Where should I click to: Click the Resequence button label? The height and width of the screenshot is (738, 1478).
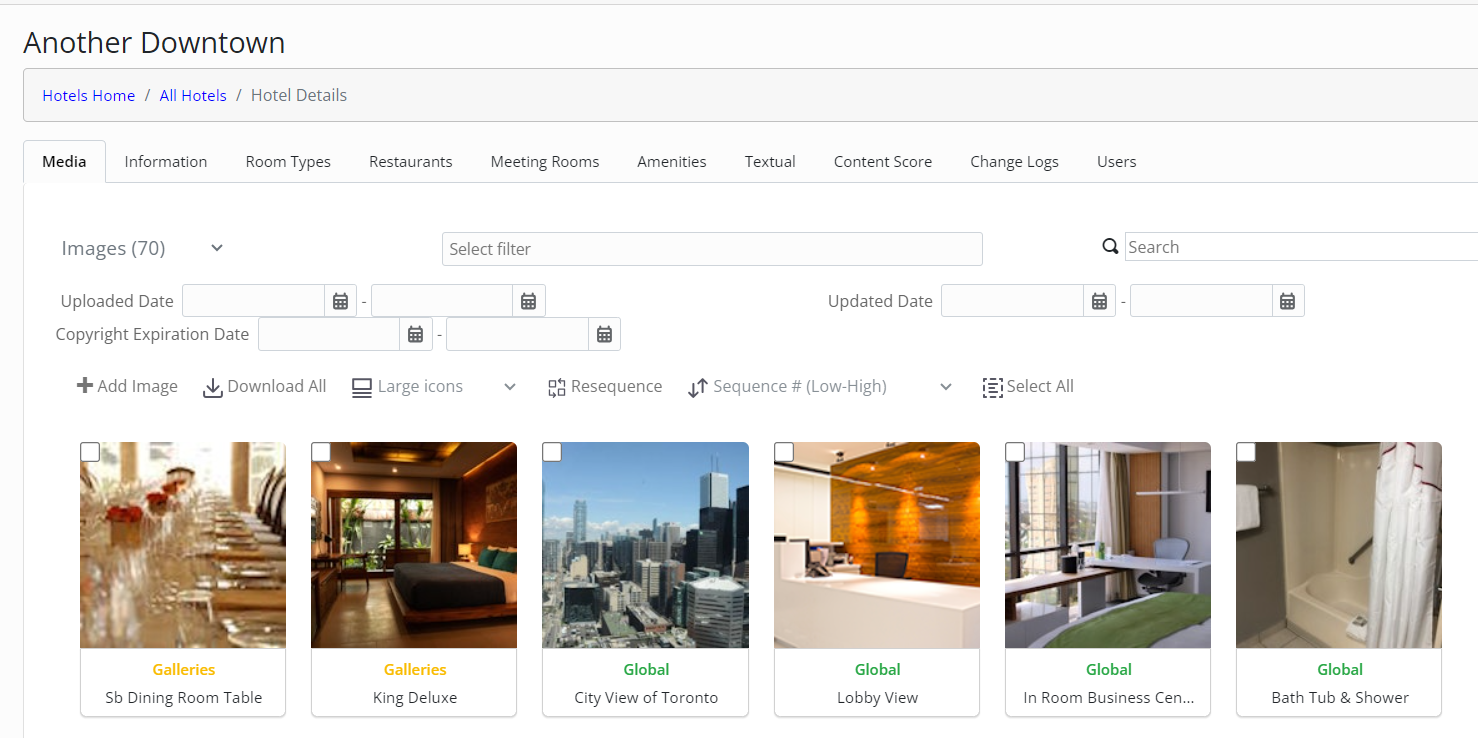pos(617,386)
